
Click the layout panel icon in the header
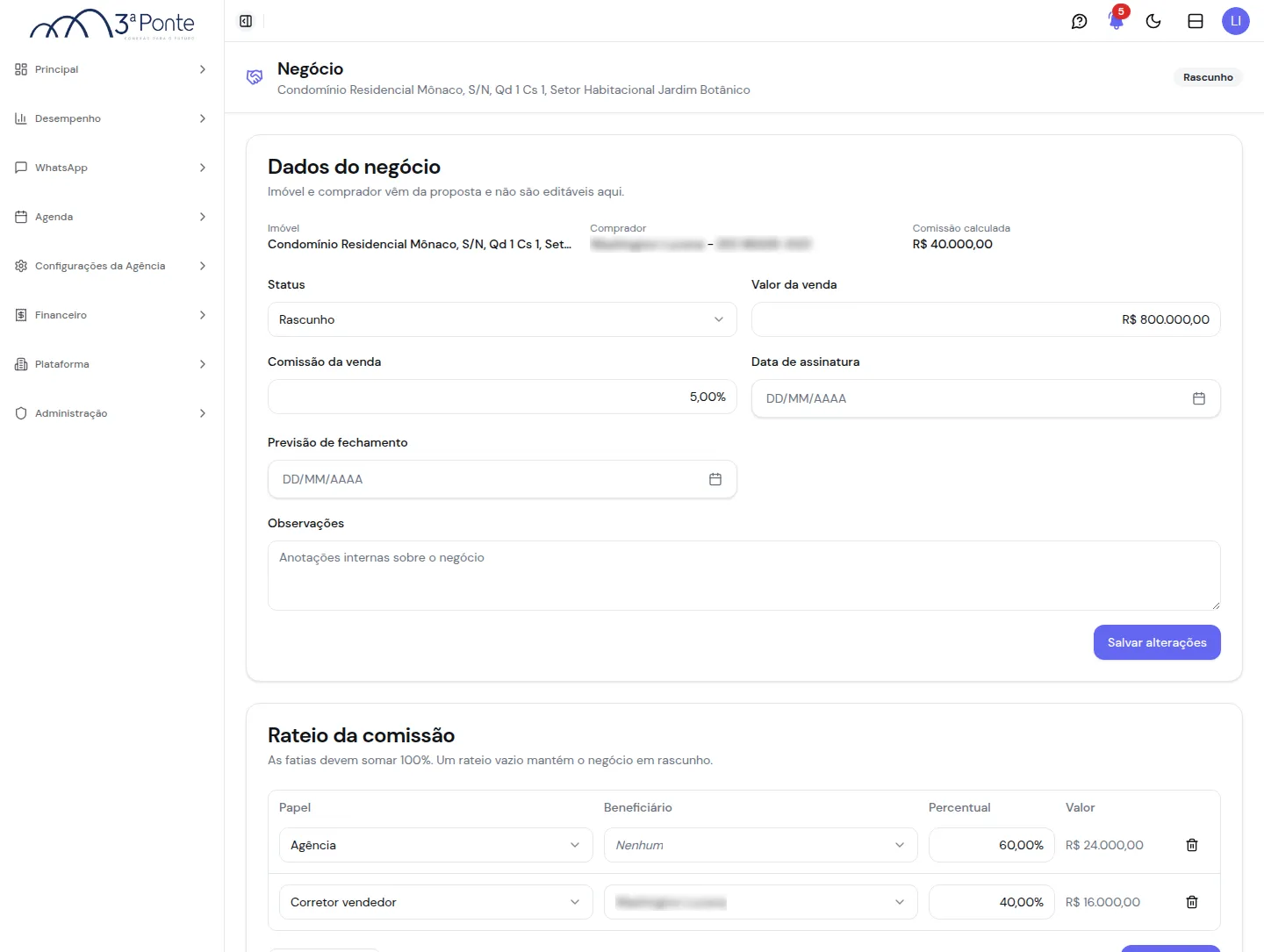[1196, 21]
